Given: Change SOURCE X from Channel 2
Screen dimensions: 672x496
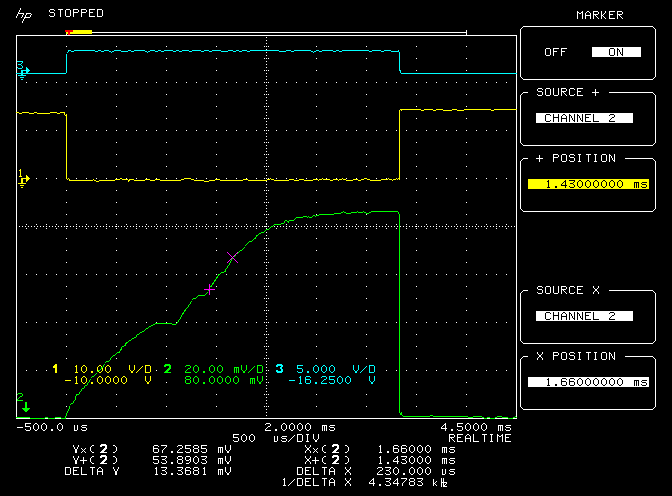Looking at the screenshot, I should point(584,316).
